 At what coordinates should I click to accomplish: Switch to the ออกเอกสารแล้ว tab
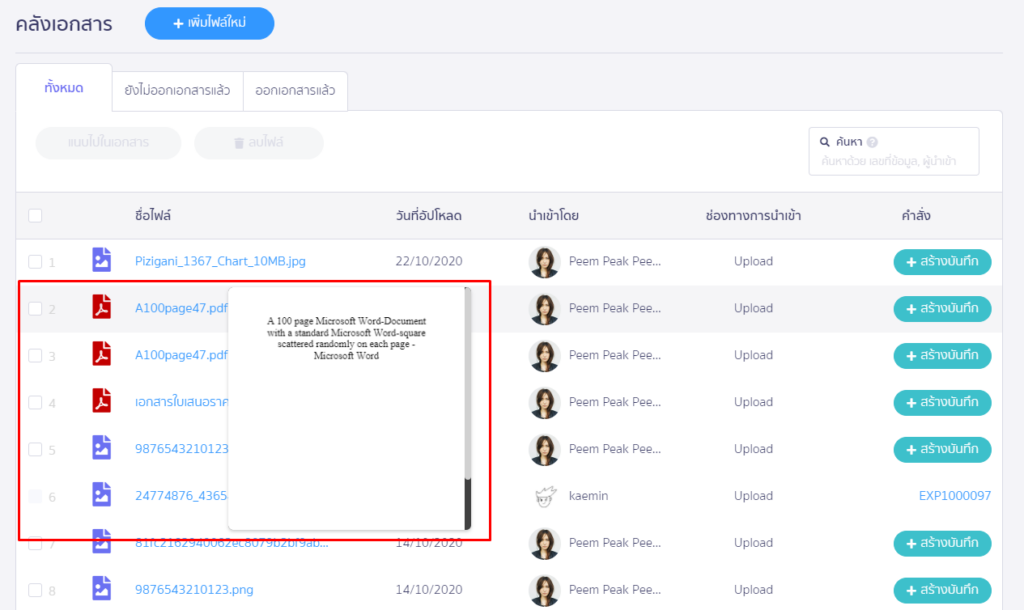click(295, 91)
